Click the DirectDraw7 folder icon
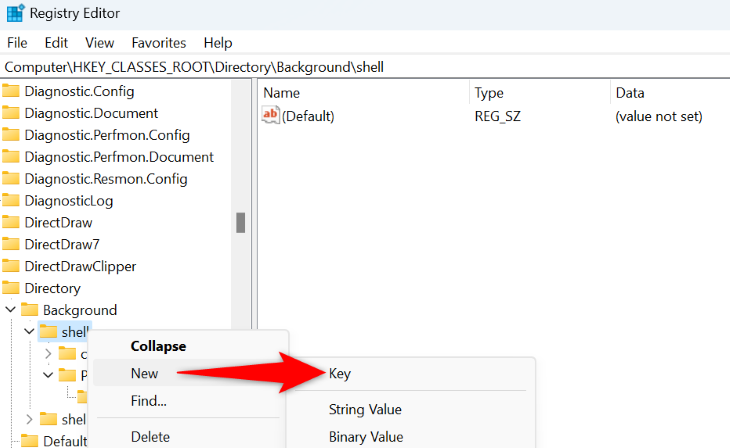This screenshot has width=730, height=448. point(11,244)
